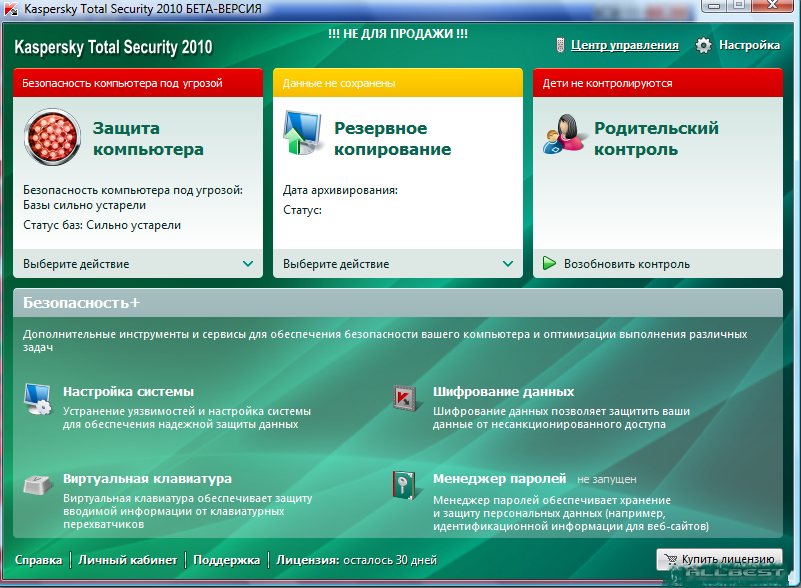Viewport: 801px width, 588px height.
Task: Open the Защита компьютера section title
Action: [148, 138]
